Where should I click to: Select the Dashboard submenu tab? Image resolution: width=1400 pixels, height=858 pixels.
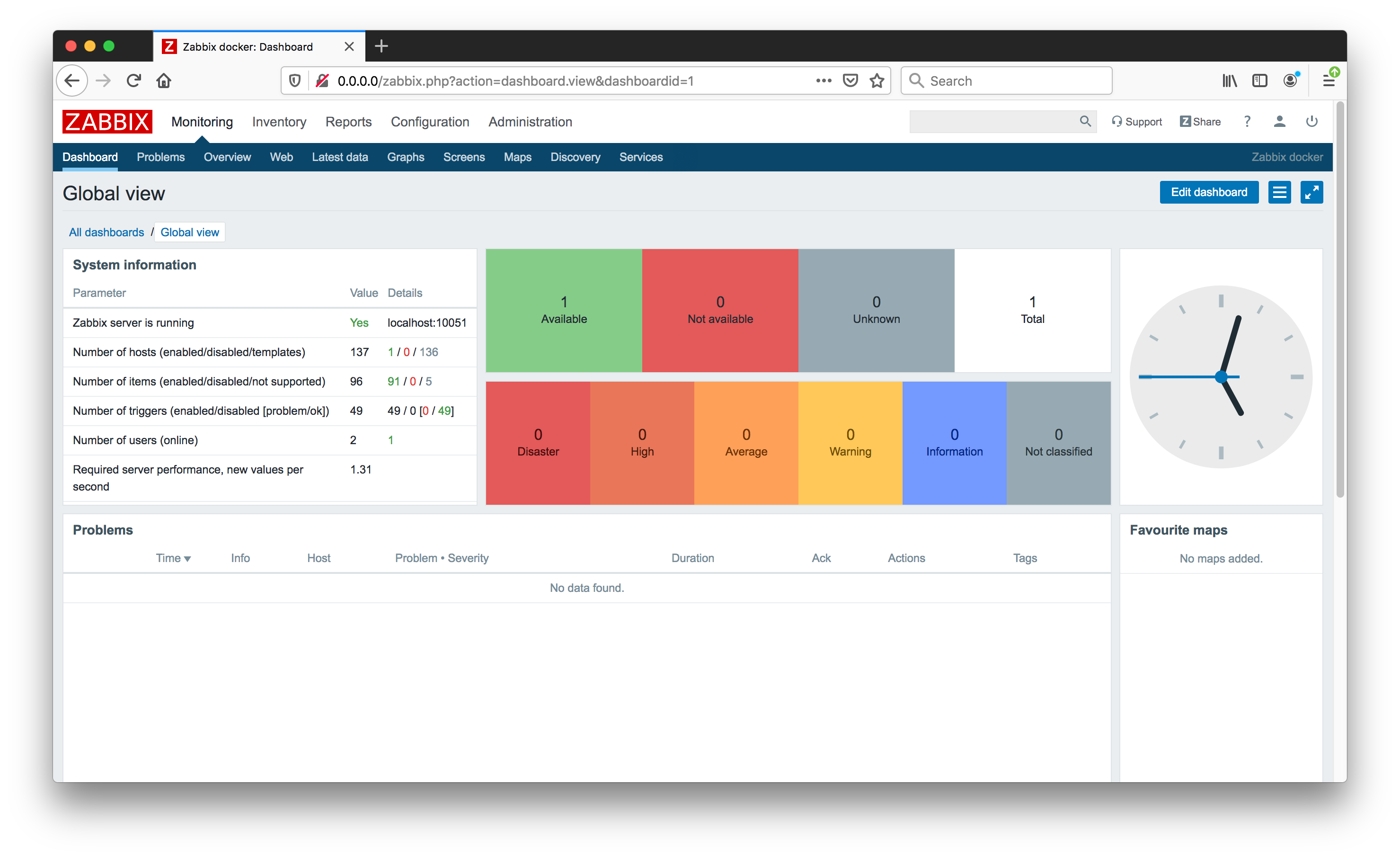[x=90, y=157]
